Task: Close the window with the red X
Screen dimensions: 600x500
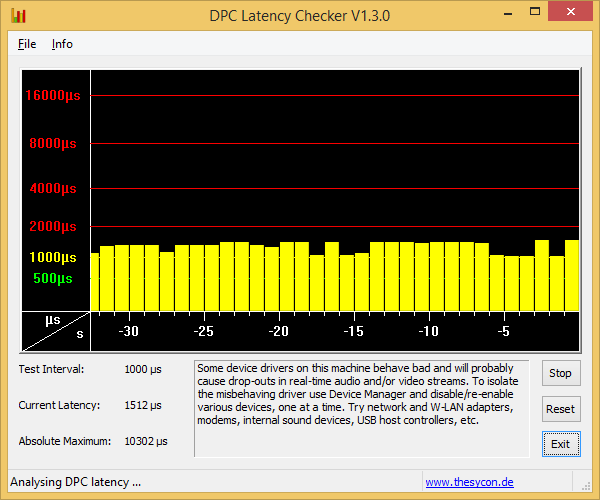Action: [x=571, y=11]
